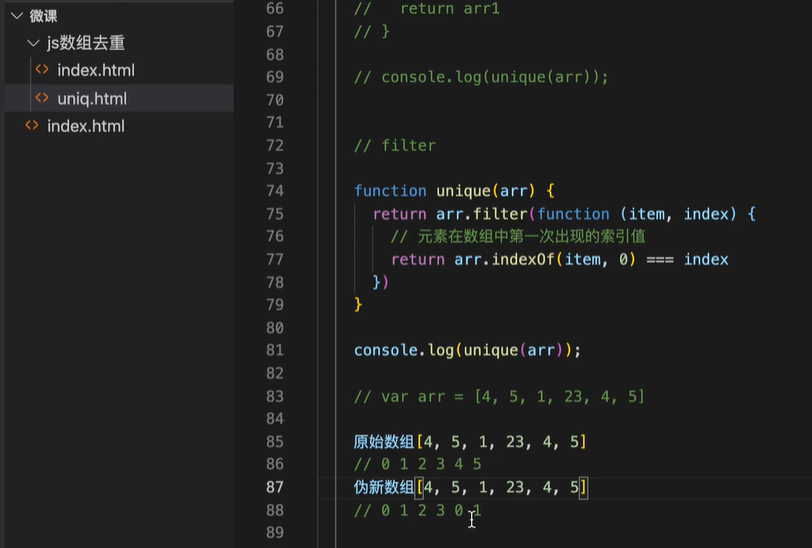
Task: Click the text "function unique(arr) {"
Action: coord(454,191)
